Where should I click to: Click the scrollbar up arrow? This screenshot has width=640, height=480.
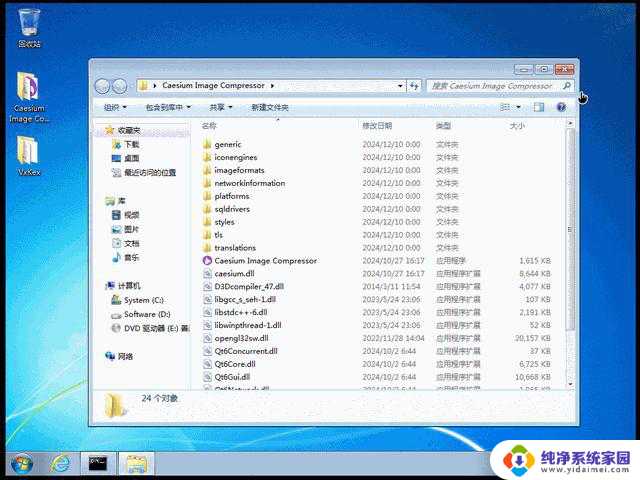[570, 123]
